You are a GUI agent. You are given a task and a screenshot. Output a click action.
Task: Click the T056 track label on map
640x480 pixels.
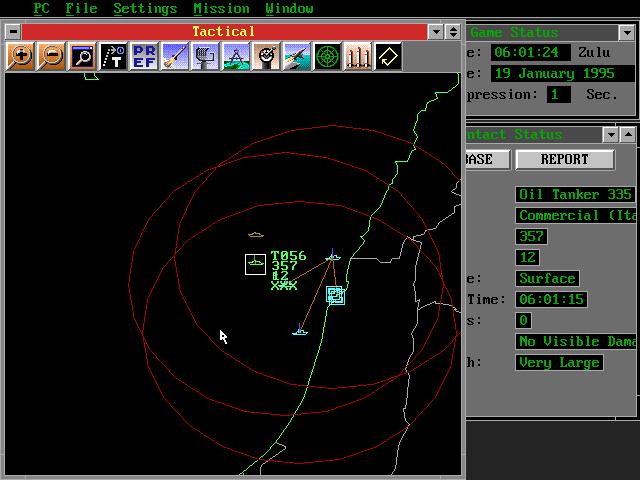288,256
